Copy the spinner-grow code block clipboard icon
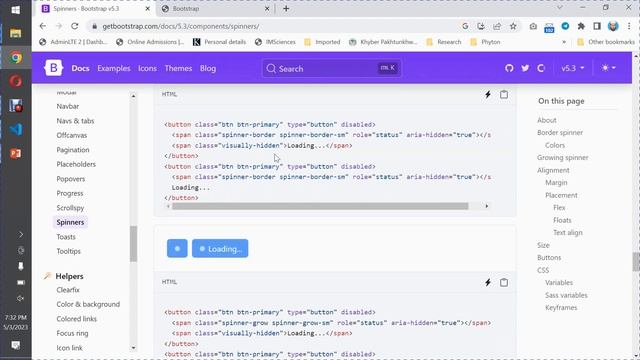The image size is (640, 360). click(504, 282)
